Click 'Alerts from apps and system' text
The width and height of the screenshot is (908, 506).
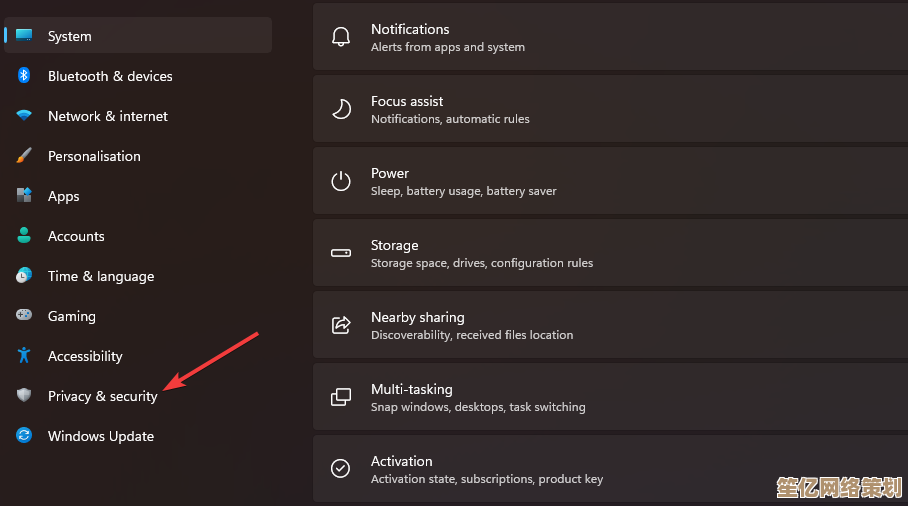[448, 47]
